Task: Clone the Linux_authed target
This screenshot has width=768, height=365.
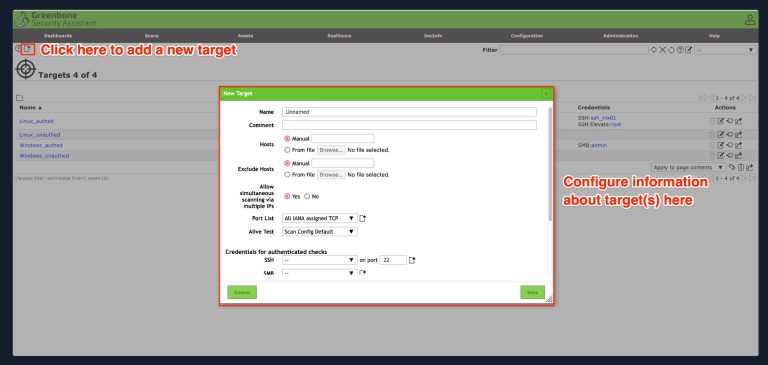Action: [729, 121]
